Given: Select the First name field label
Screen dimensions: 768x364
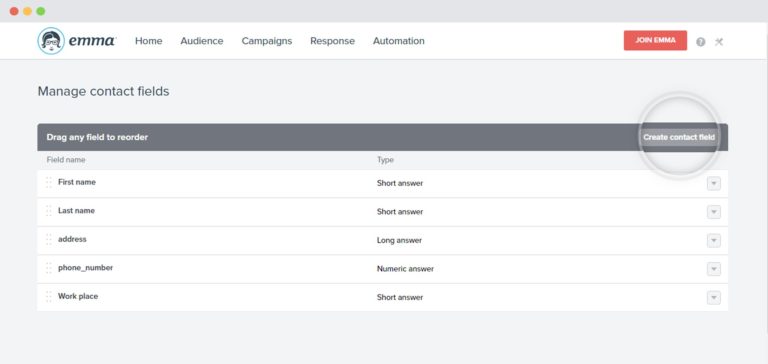Looking at the screenshot, I should pos(77,182).
